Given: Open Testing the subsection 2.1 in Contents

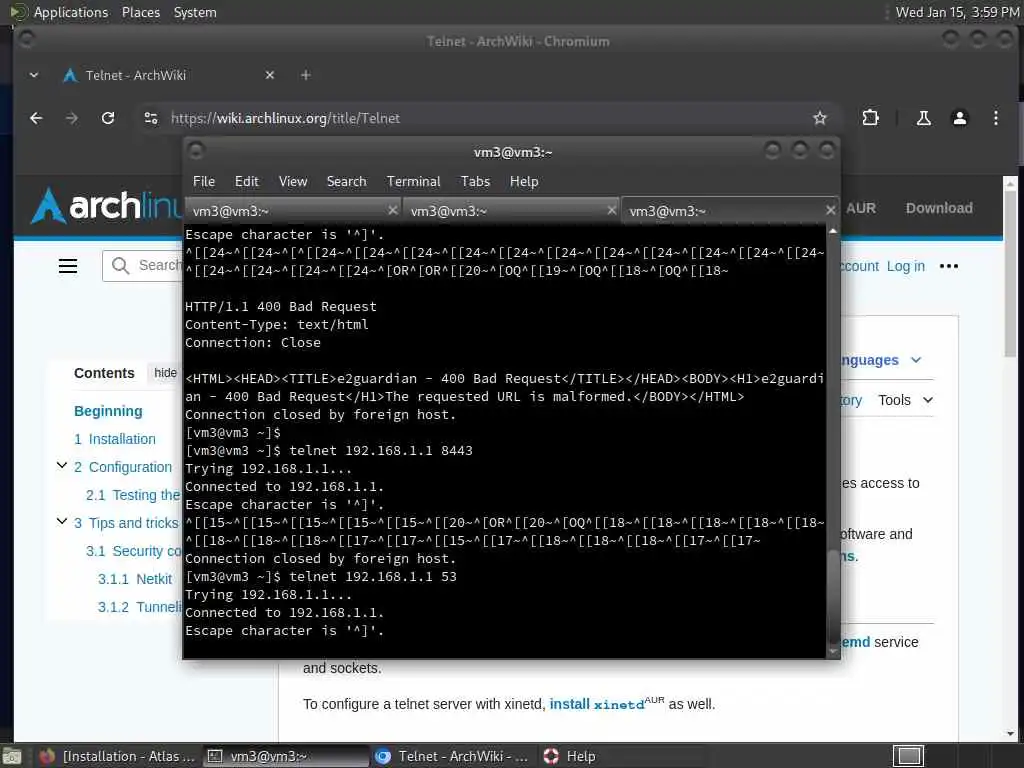Looking at the screenshot, I should (x=133, y=495).
